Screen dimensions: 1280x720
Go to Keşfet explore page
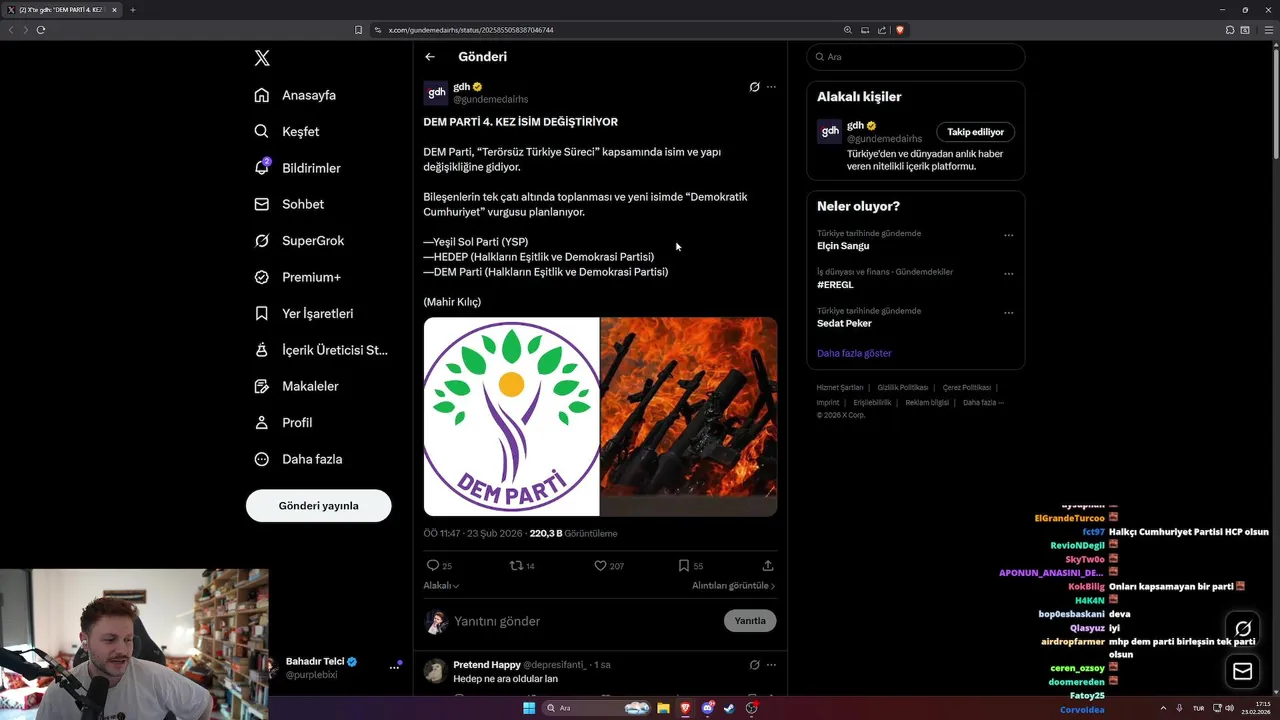point(287,131)
